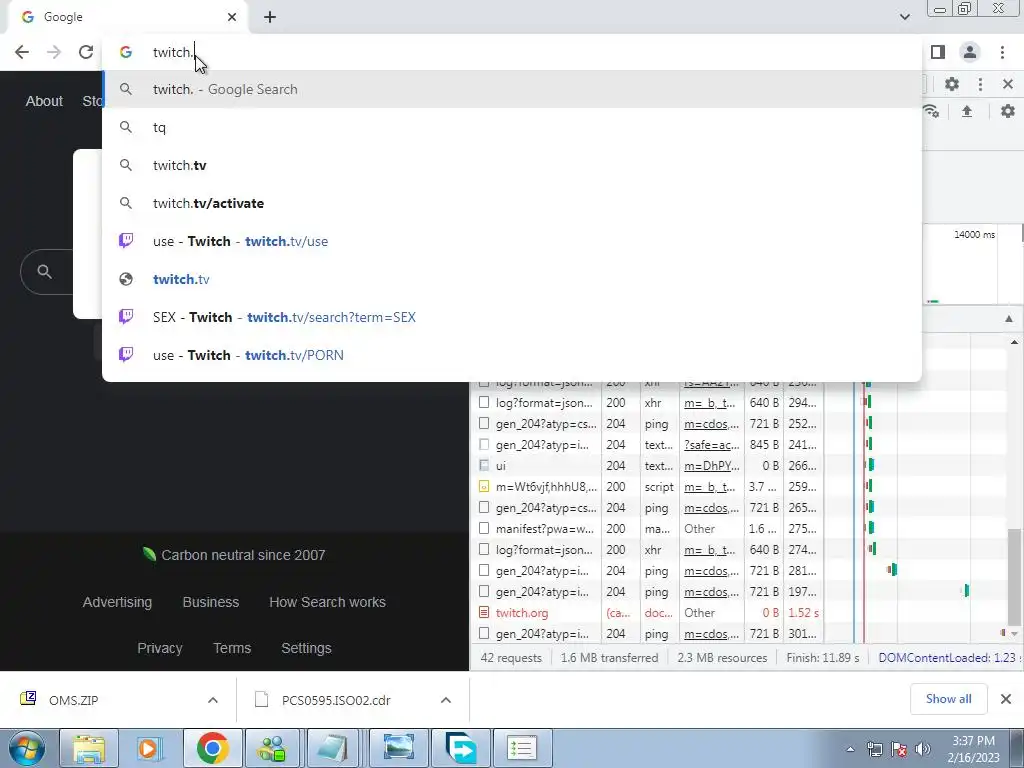This screenshot has width=1024, height=768.
Task: Open a new tab with the plus button
Action: [270, 17]
